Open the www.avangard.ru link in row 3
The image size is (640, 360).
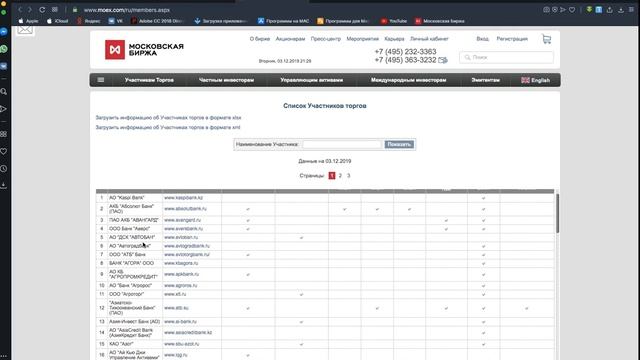pyautogui.click(x=182, y=220)
